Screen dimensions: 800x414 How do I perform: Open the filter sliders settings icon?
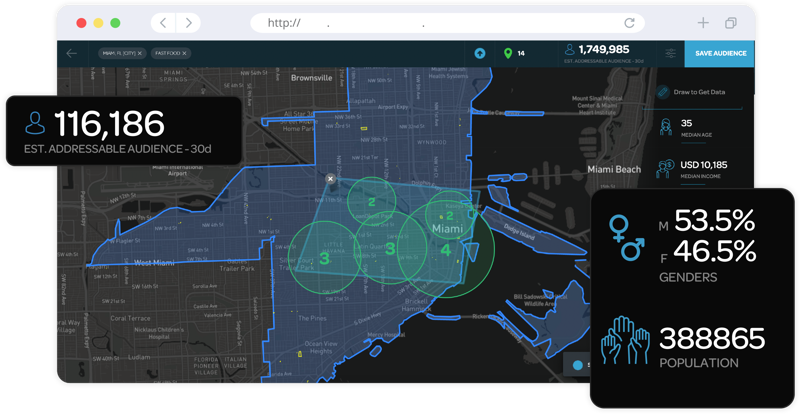tap(669, 53)
